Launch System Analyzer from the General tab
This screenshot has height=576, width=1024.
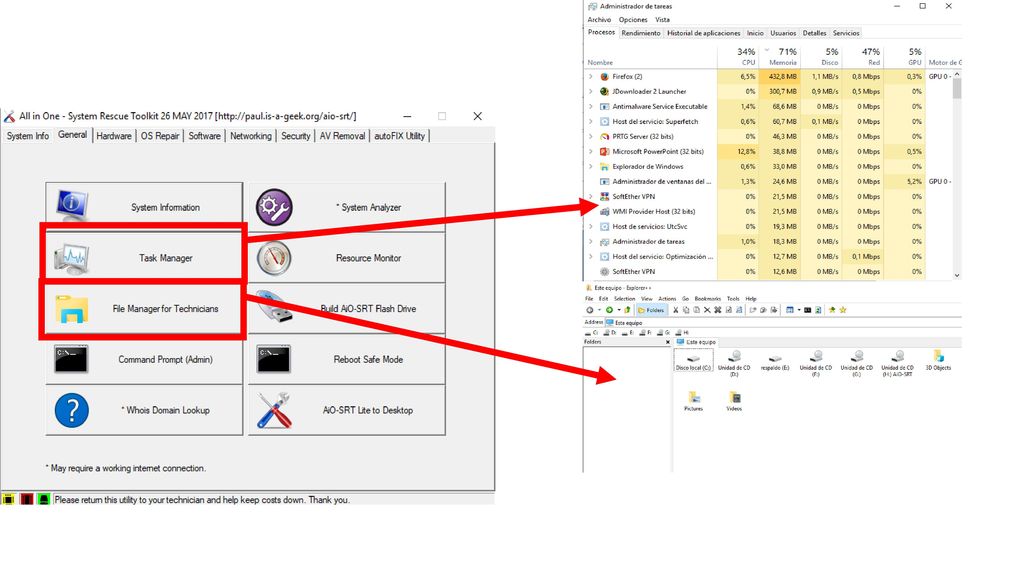click(347, 206)
